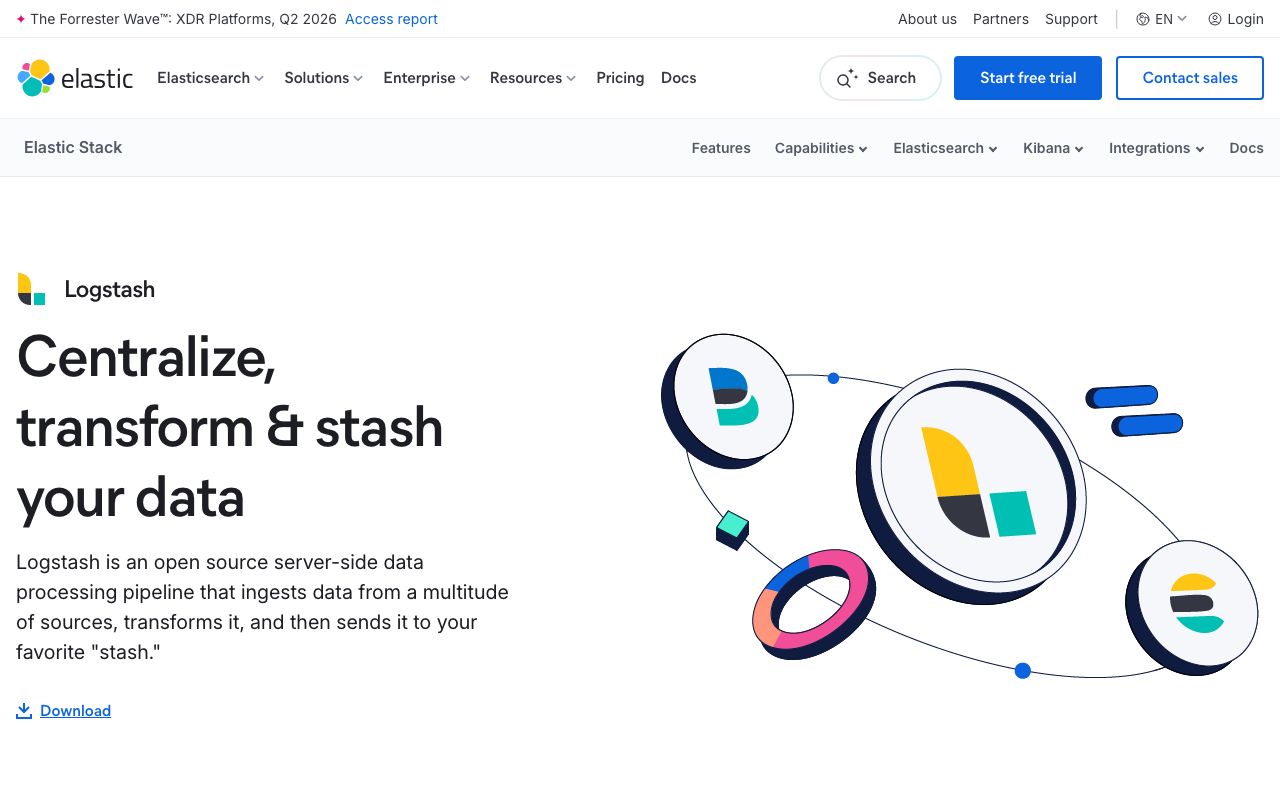
Task: Click the sparkle search magnifier icon
Action: [848, 78]
